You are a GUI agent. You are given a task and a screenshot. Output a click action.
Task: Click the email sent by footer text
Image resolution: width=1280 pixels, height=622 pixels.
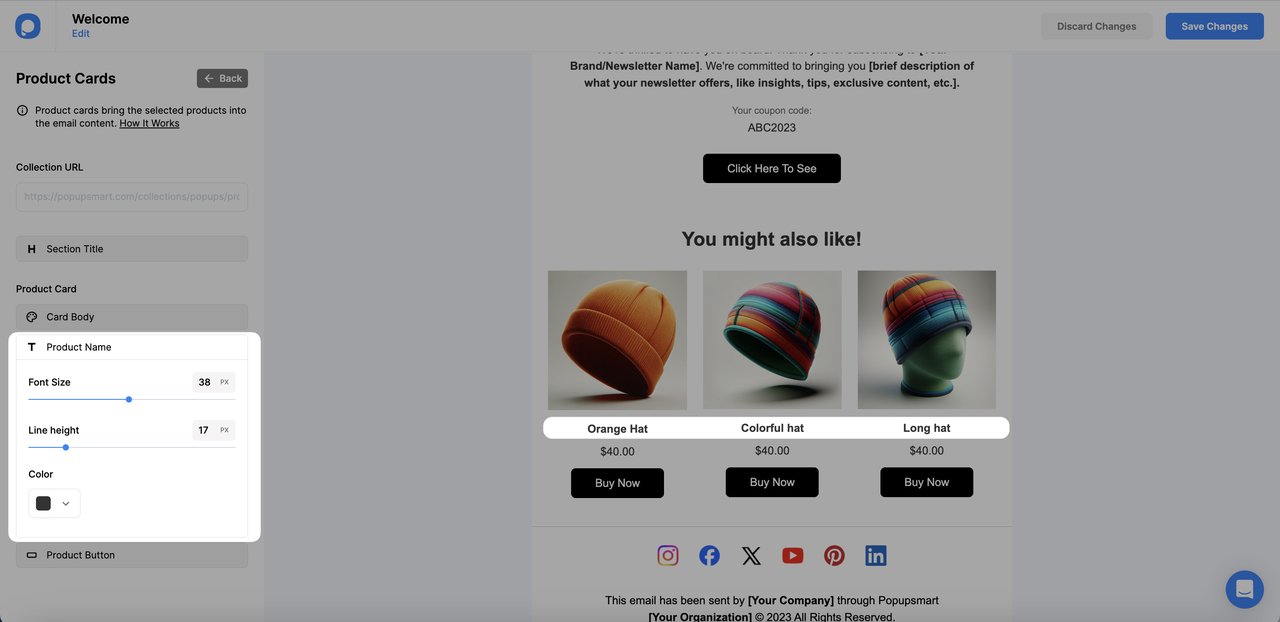[772, 600]
